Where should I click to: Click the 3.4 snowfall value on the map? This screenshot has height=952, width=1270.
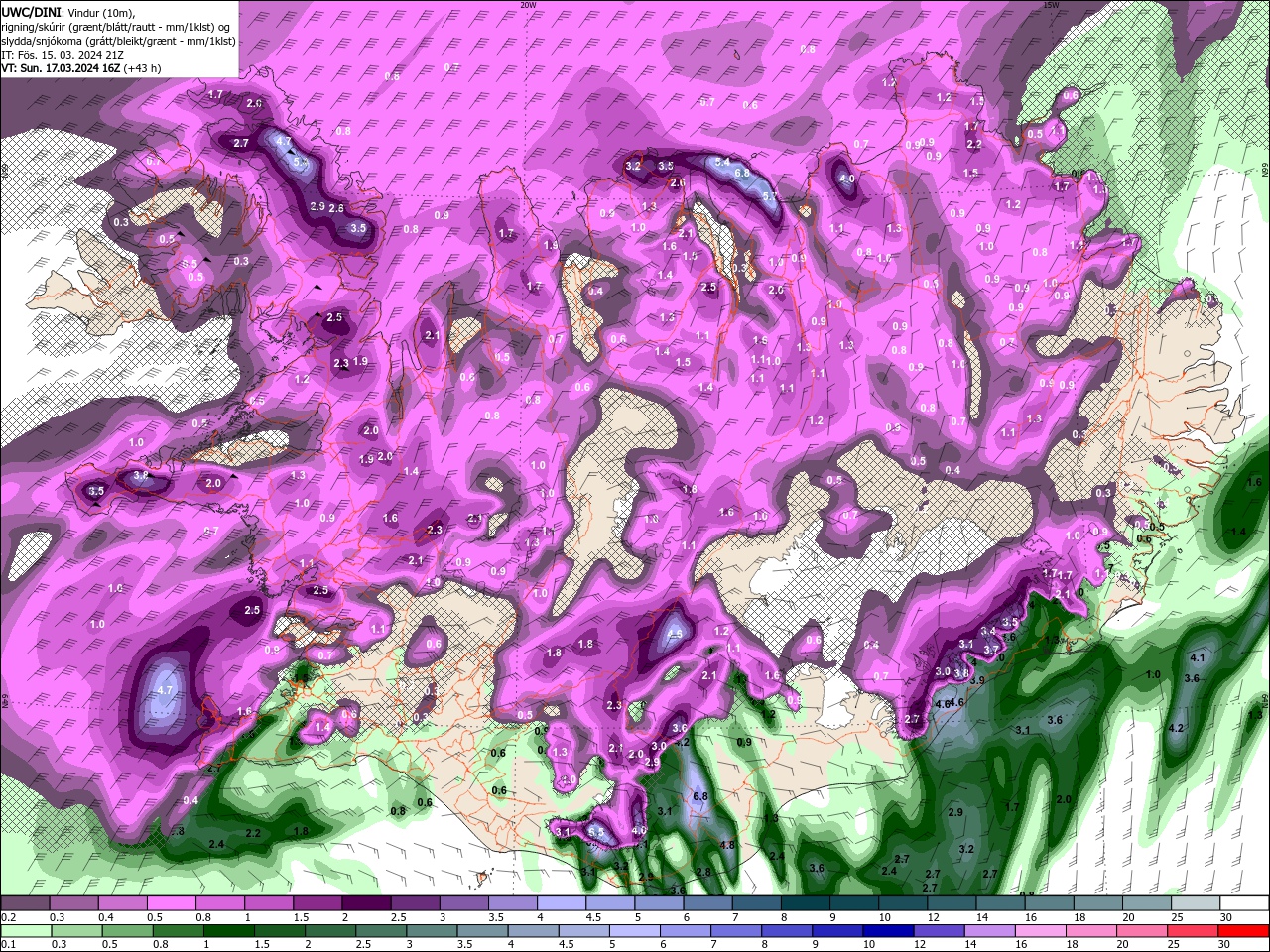[x=988, y=631]
